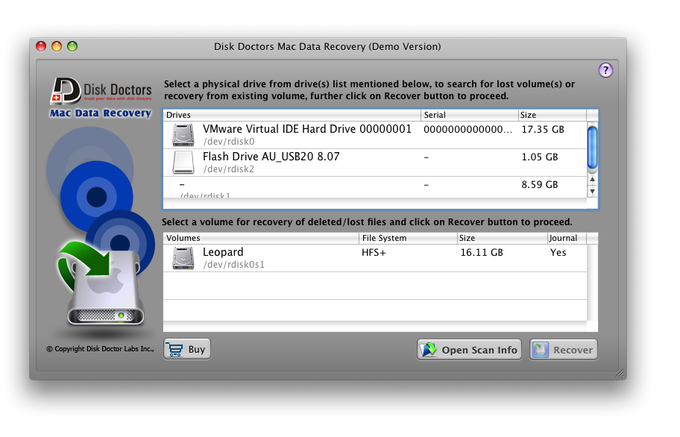The height and width of the screenshot is (437, 680).
Task: Select the Leopard volume row
Action: pos(375,258)
